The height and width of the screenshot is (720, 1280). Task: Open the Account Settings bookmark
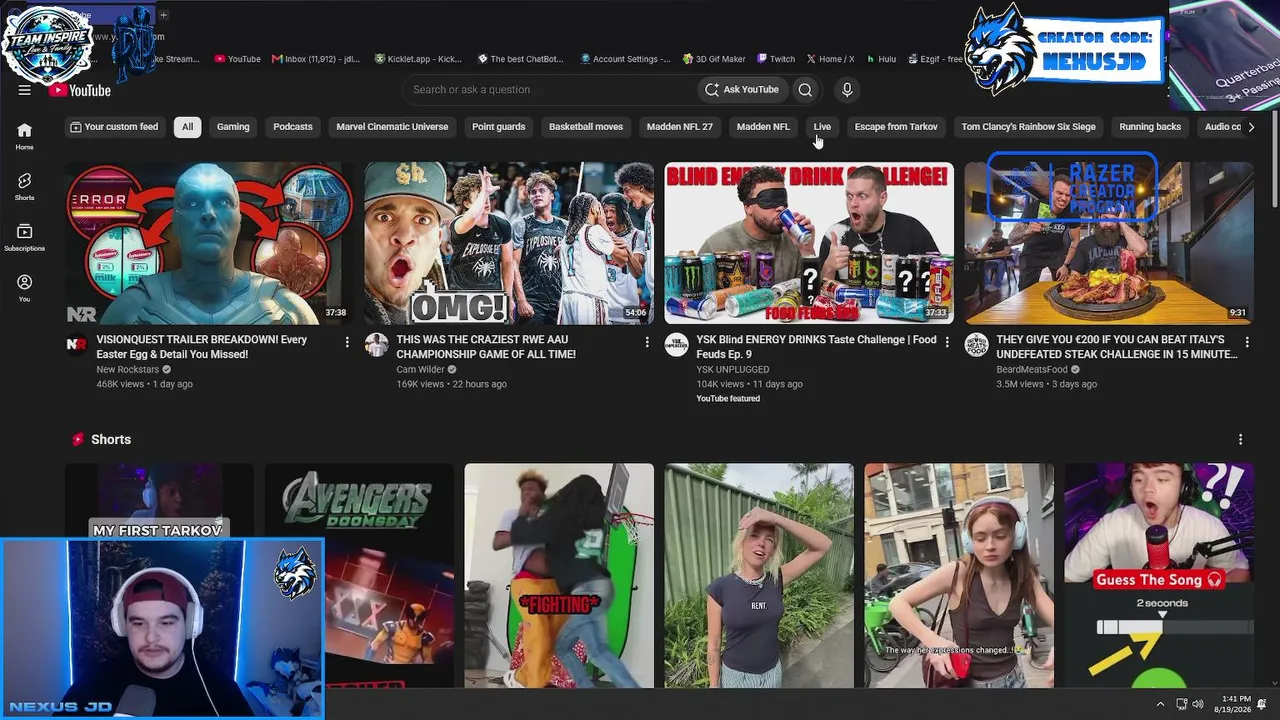(x=626, y=59)
